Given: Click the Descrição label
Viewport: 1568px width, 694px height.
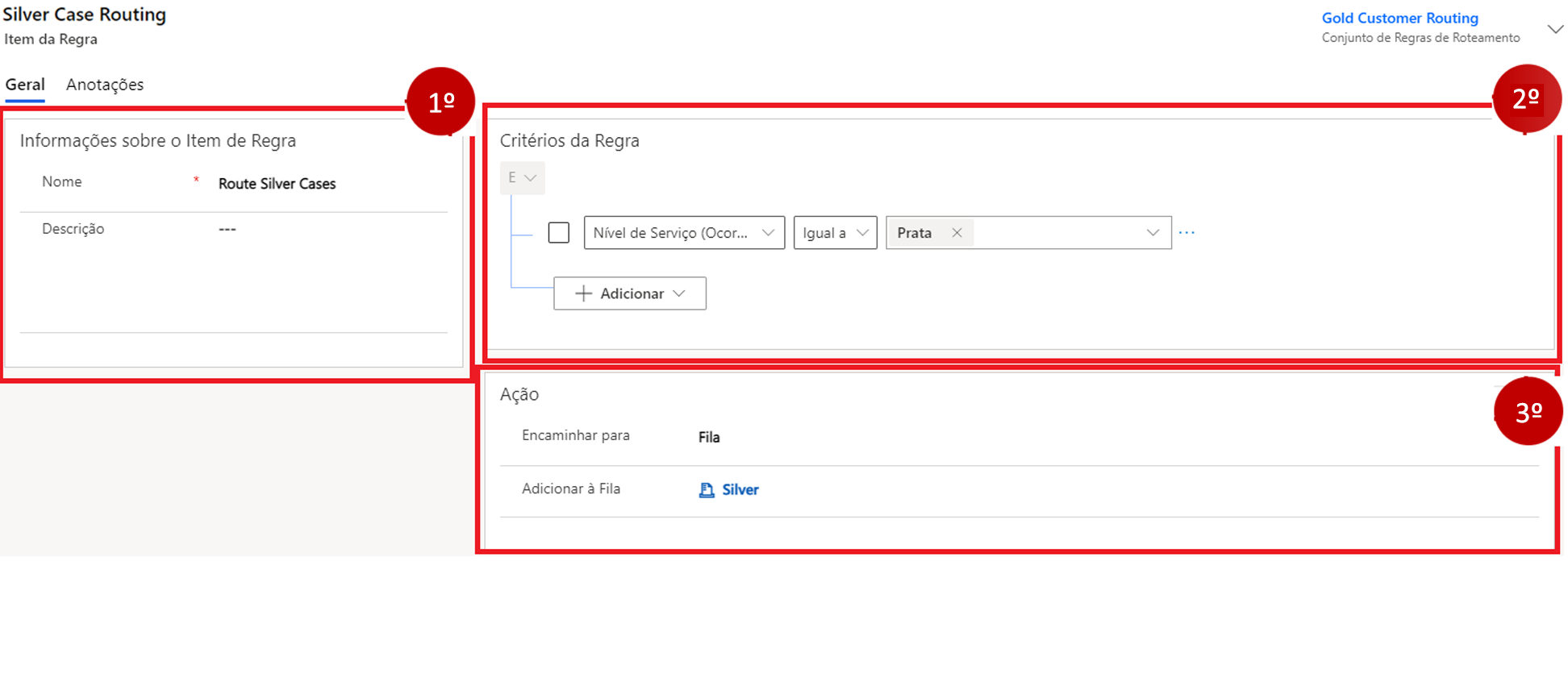Looking at the screenshot, I should [x=73, y=229].
